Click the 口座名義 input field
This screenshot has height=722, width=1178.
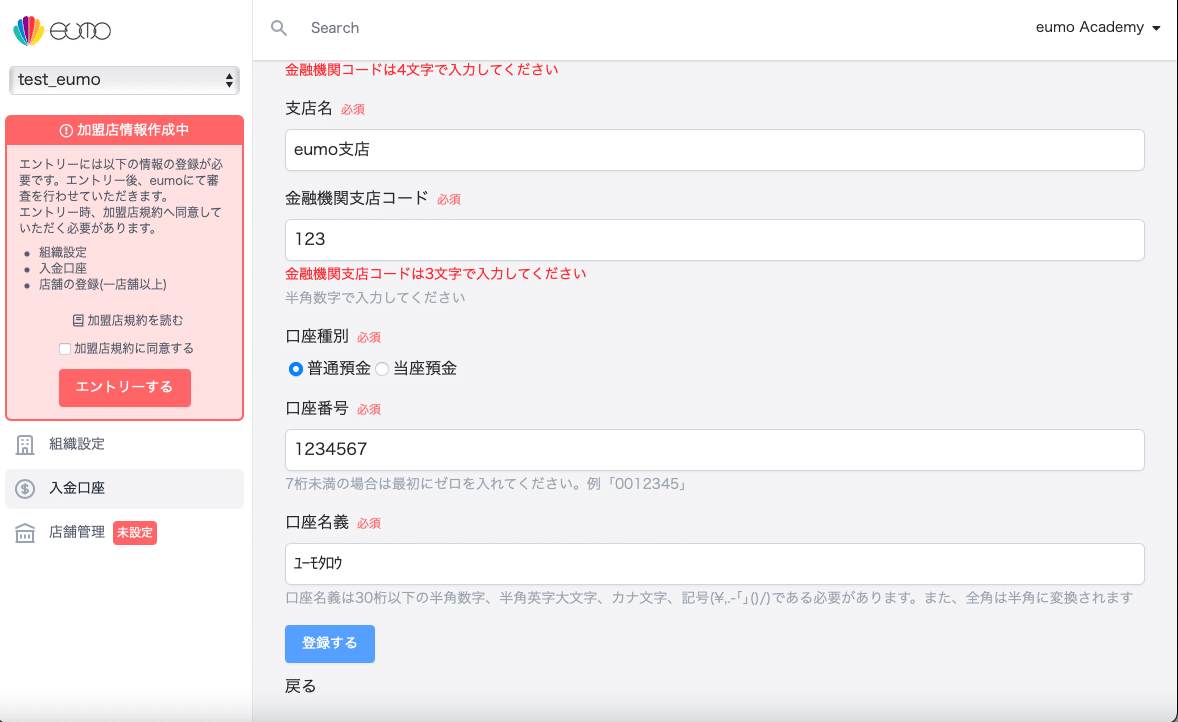click(x=714, y=563)
